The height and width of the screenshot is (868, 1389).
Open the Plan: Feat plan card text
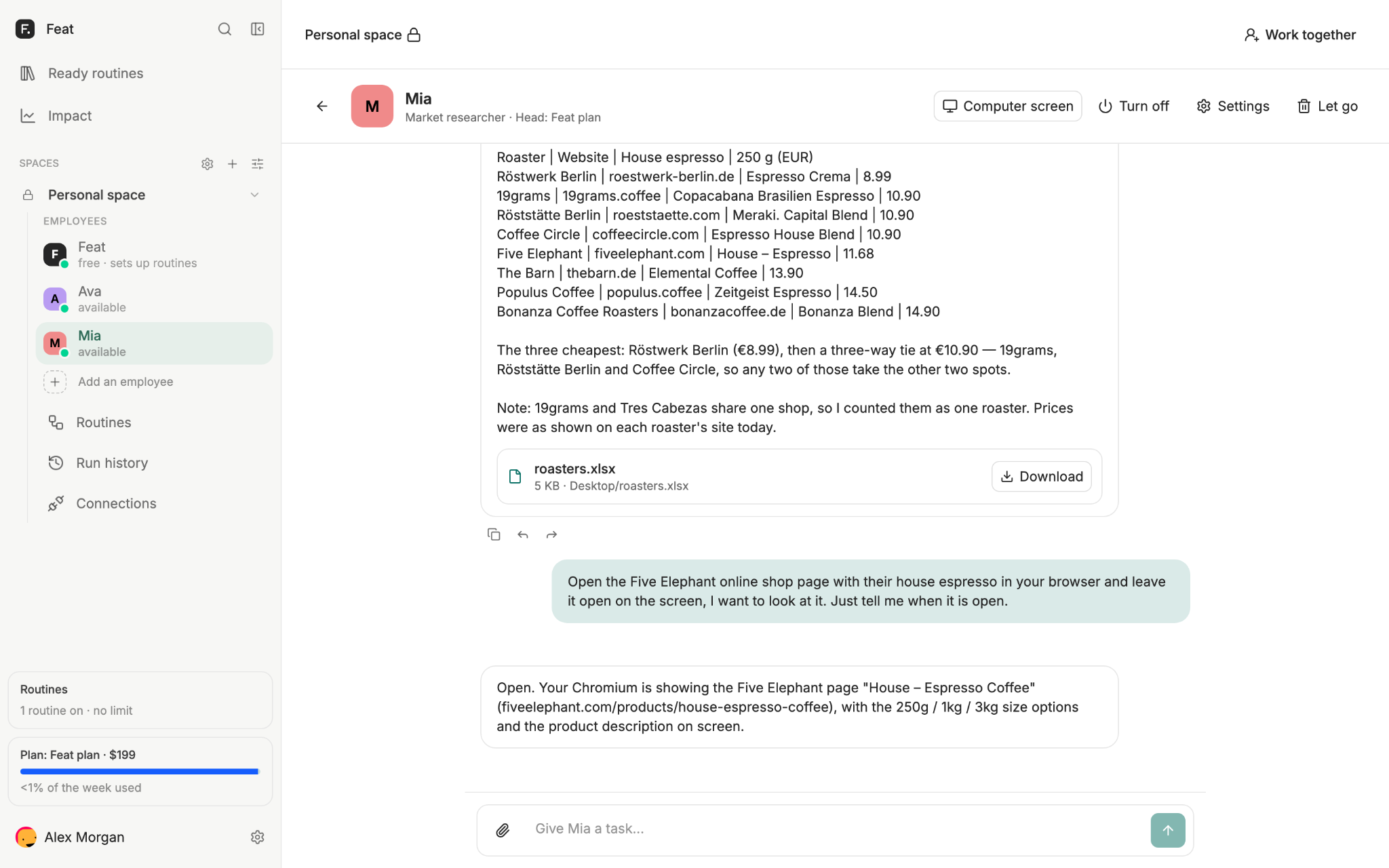(78, 755)
